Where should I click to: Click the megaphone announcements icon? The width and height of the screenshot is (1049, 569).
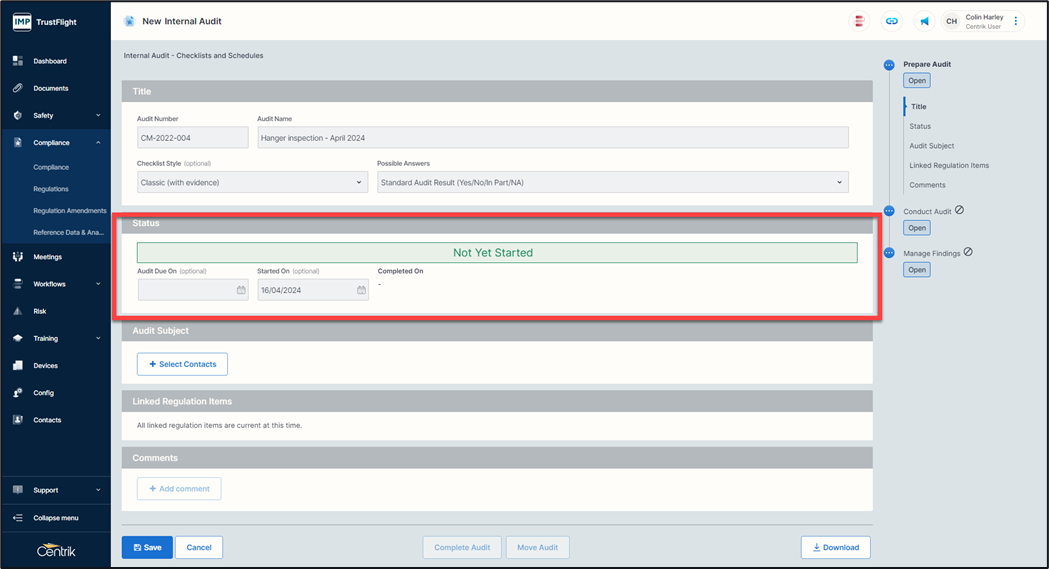point(924,21)
